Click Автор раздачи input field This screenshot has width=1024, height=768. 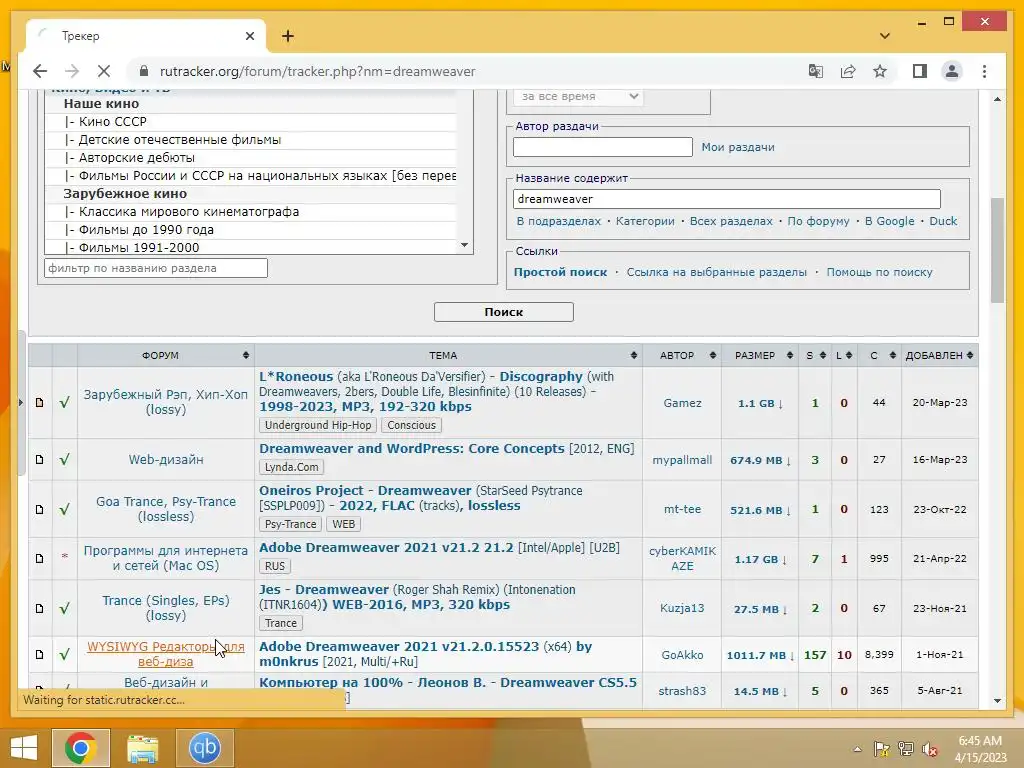[x=602, y=147]
